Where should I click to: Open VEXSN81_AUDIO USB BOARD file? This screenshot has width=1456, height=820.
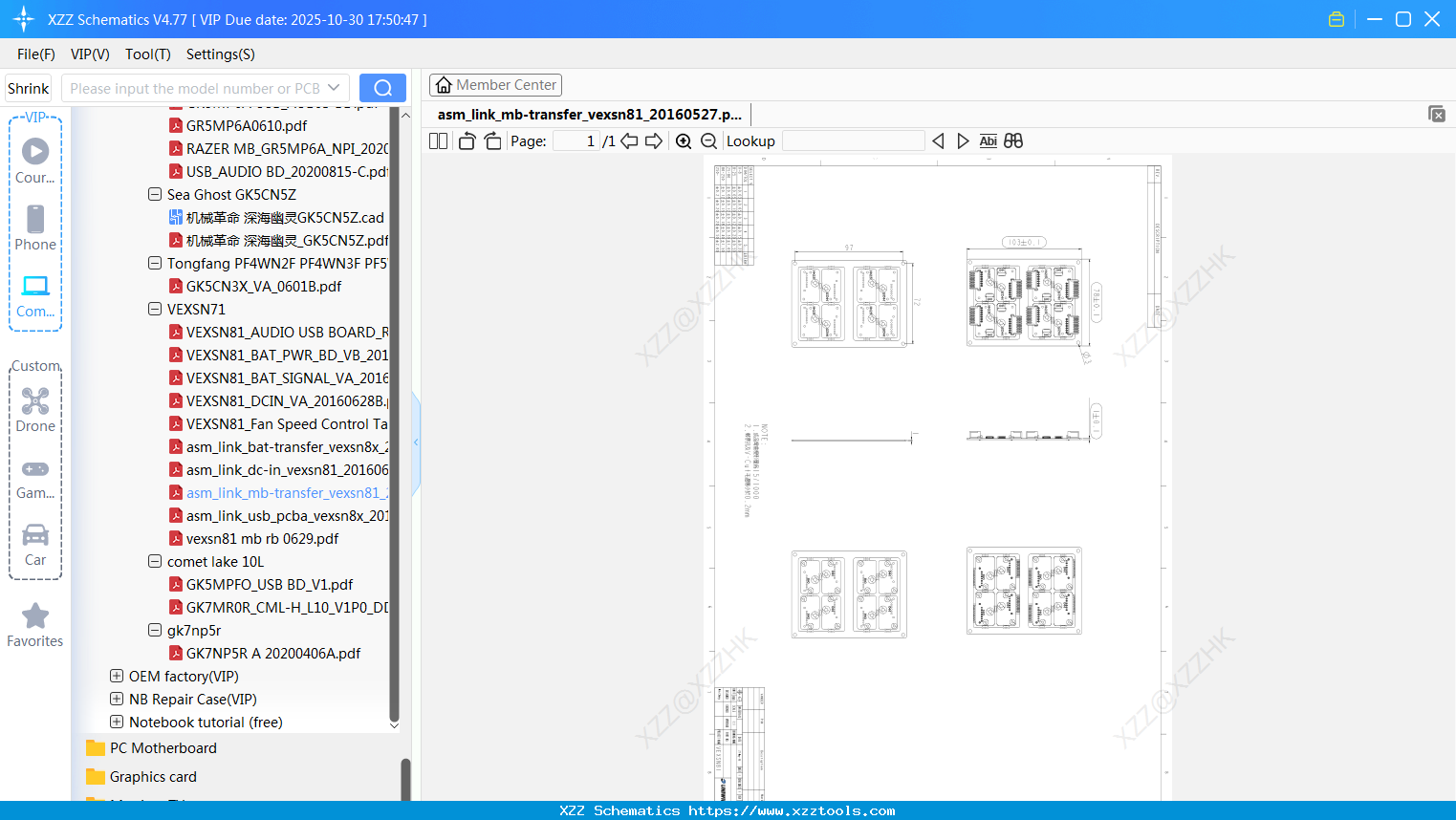[278, 332]
